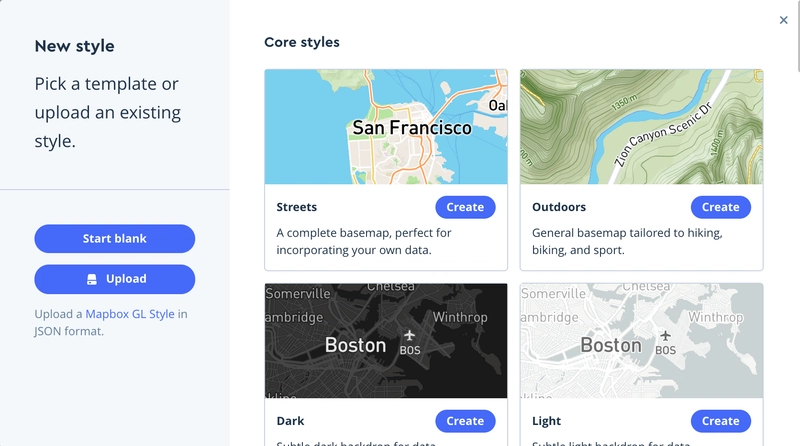The image size is (800, 446).
Task: Click the Light template title
Action: [546, 422]
